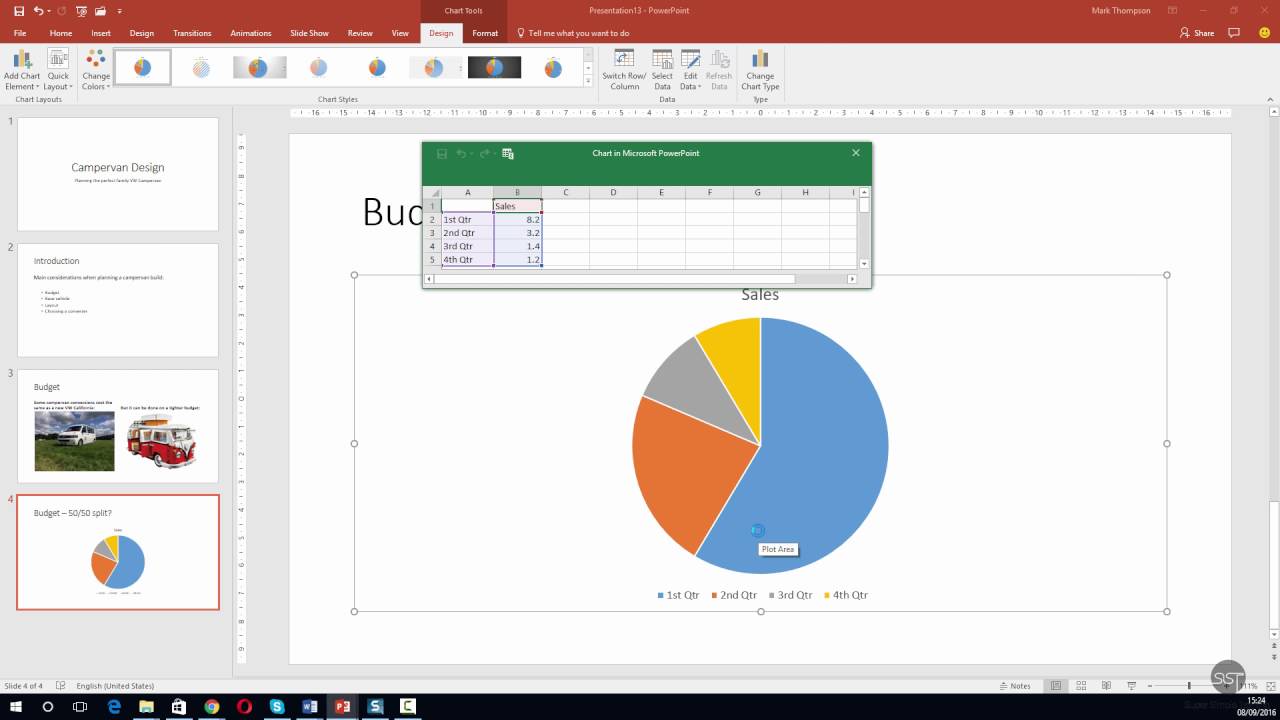Click Edit Data in Microsoft Excel icon
Image resolution: width=1280 pixels, height=720 pixels.
tap(508, 154)
